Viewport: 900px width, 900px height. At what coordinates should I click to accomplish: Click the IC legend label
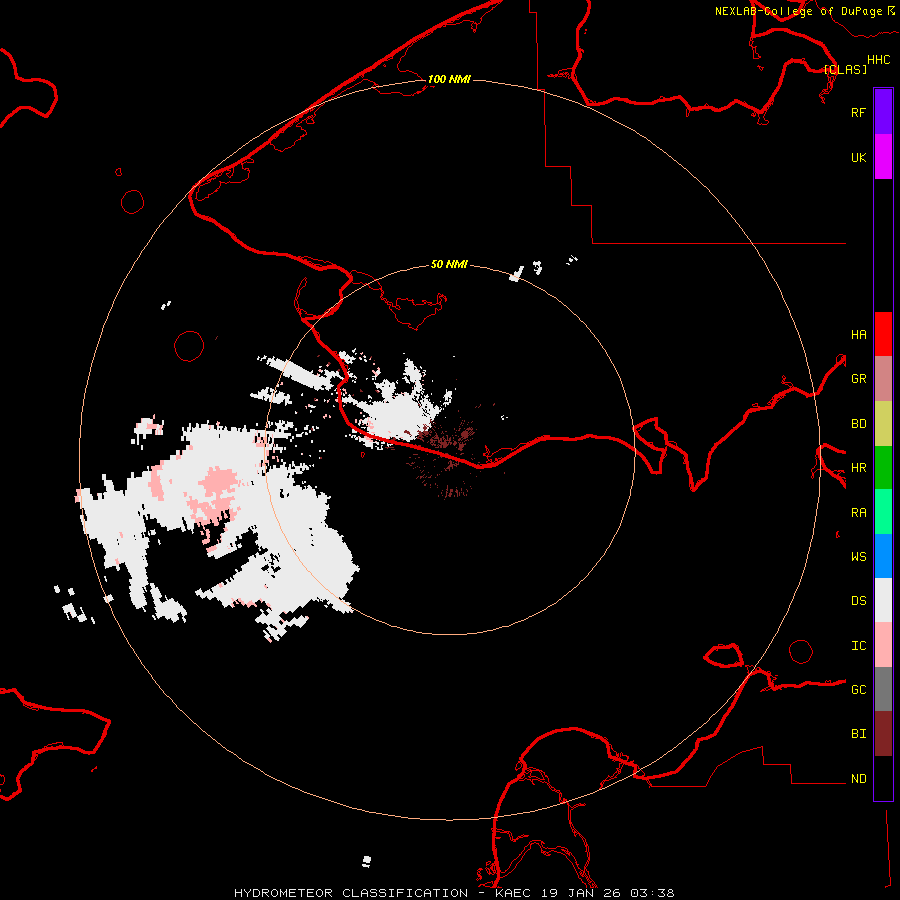858,646
